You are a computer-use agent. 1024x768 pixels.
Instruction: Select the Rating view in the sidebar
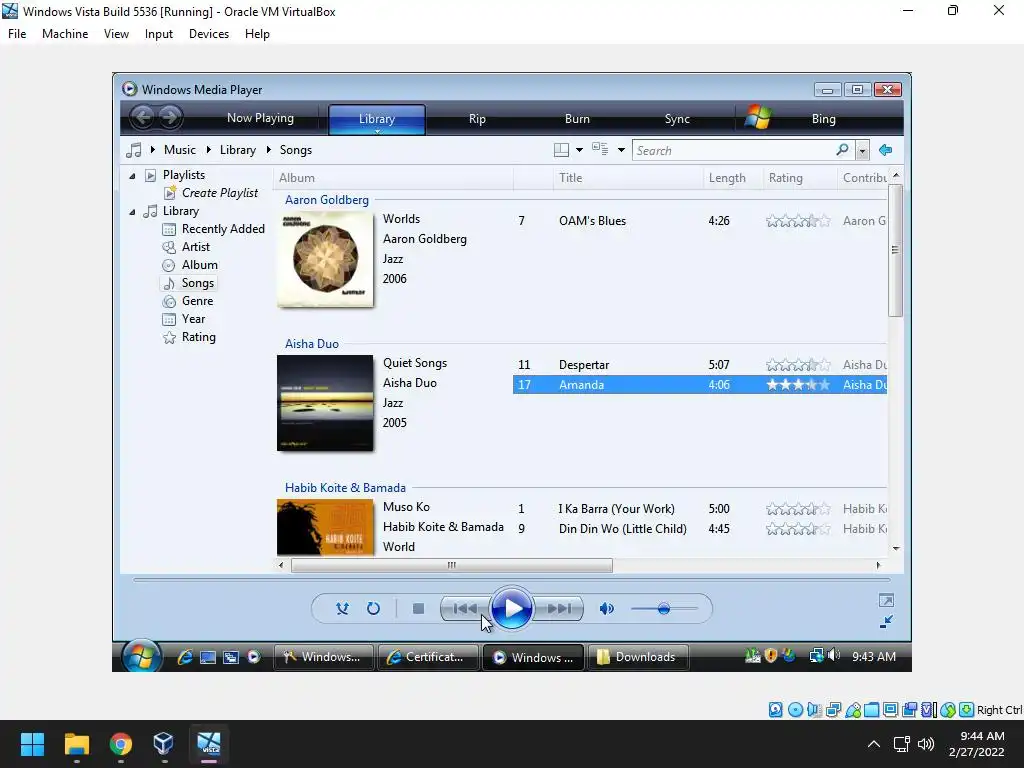pyautogui.click(x=199, y=337)
